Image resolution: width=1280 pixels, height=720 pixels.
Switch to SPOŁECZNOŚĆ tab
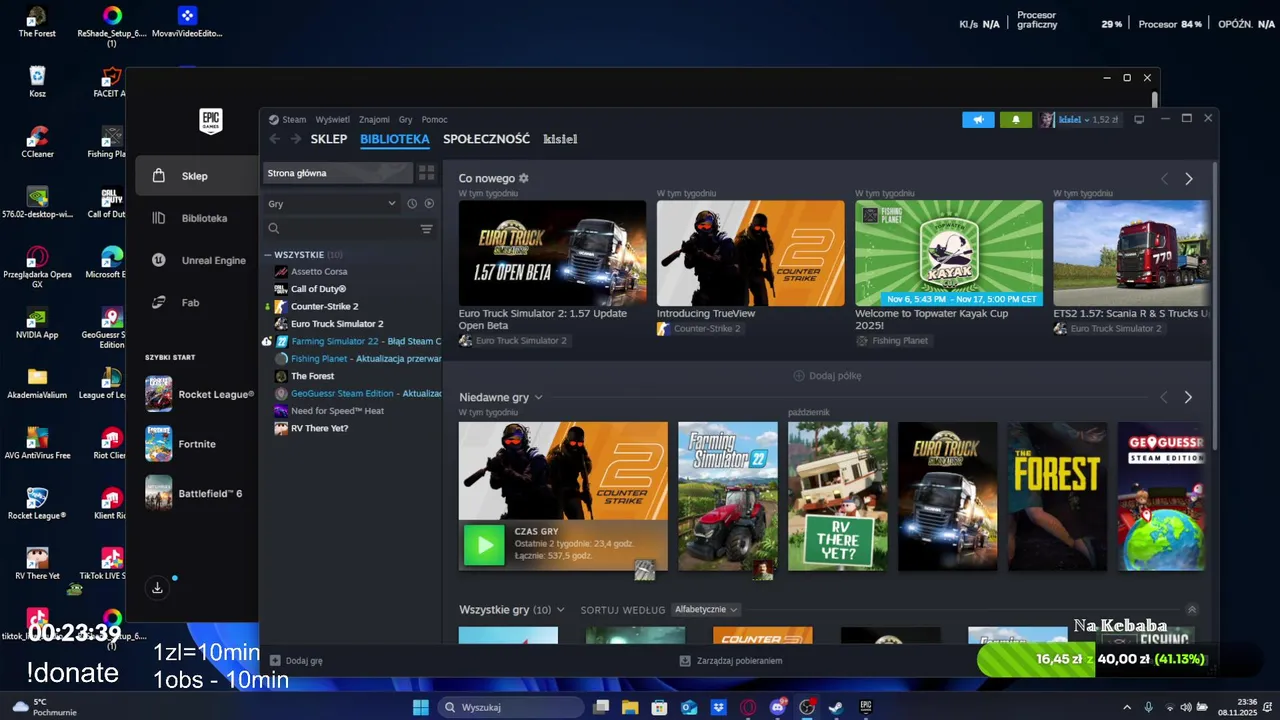(x=486, y=139)
